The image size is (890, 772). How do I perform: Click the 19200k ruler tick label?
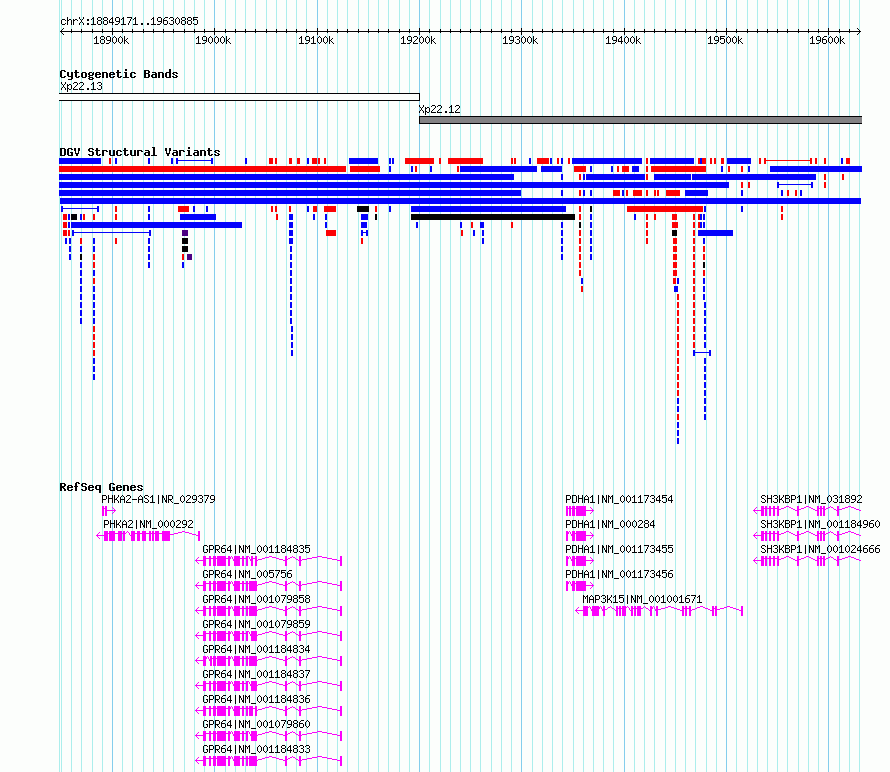pyautogui.click(x=418, y=40)
